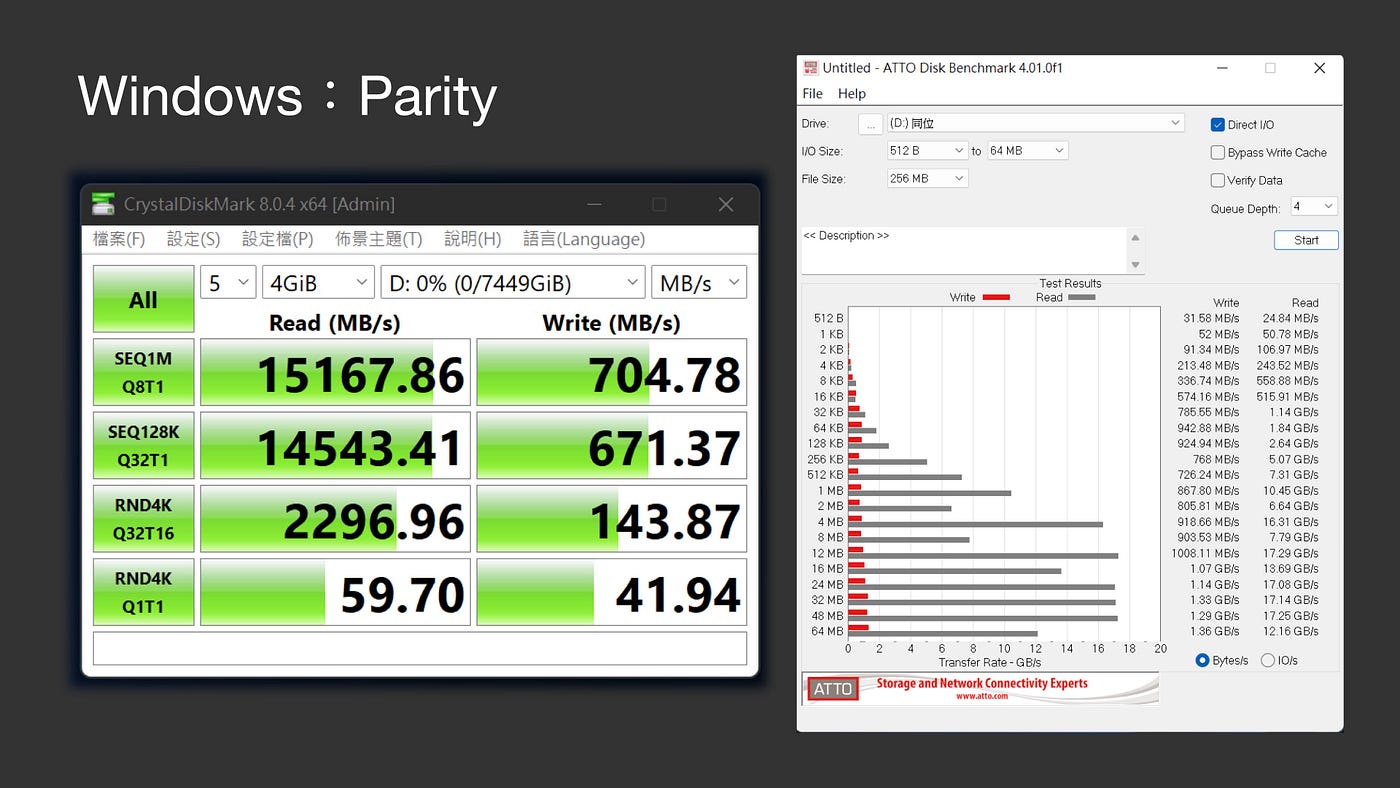Image resolution: width=1400 pixels, height=788 pixels.
Task: Minimize the CrystalDiskMark window
Action: pyautogui.click(x=595, y=204)
